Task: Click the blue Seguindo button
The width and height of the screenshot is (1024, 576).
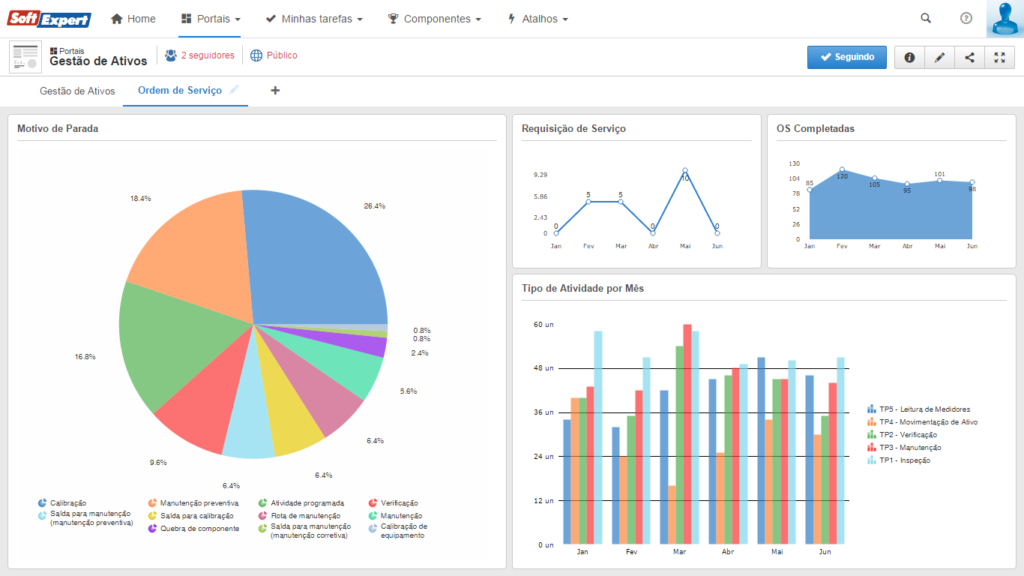Action: point(846,57)
